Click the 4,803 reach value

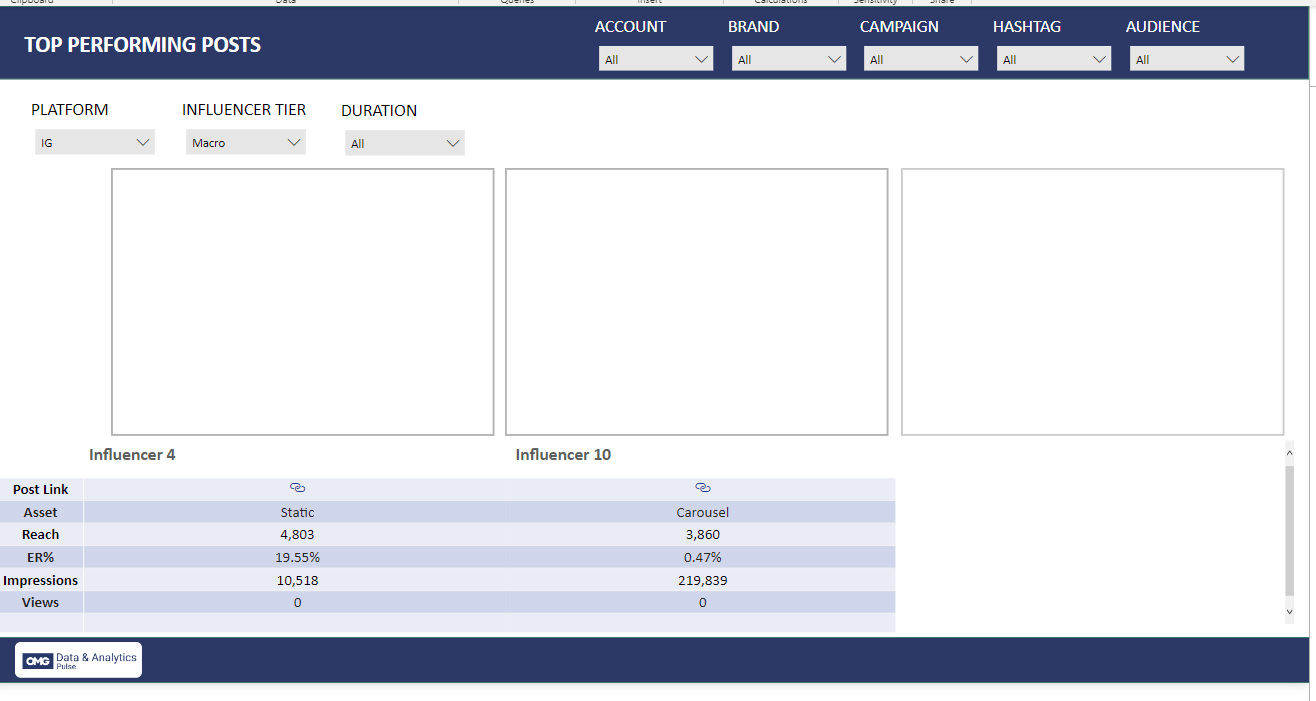pyautogui.click(x=297, y=534)
